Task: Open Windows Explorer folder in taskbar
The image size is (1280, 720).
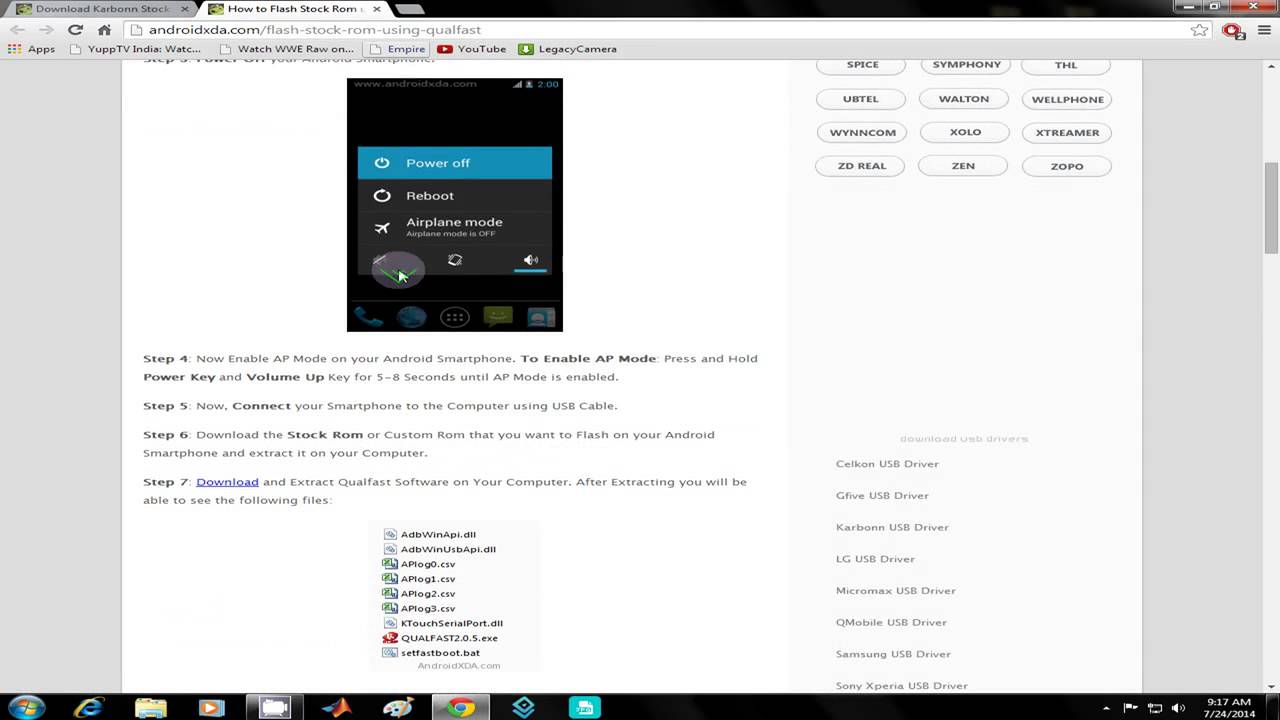Action: (x=151, y=707)
